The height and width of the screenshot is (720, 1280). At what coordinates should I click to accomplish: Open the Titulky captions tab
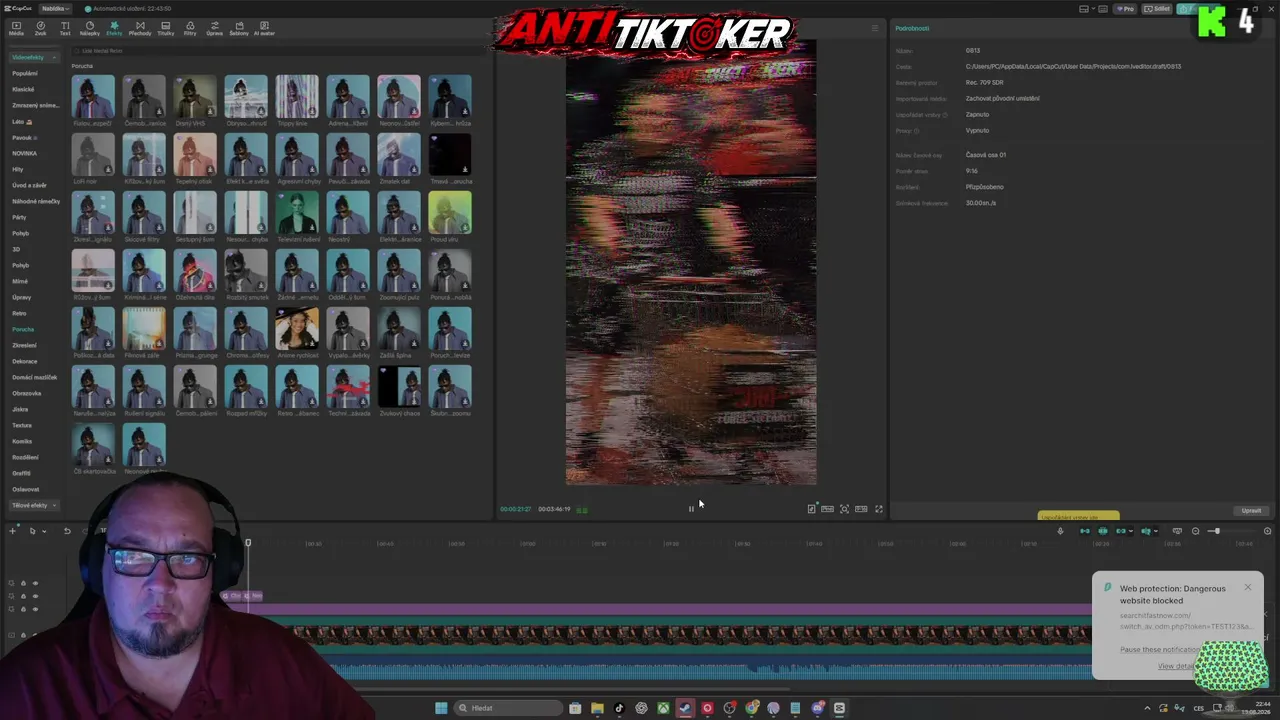[x=166, y=28]
